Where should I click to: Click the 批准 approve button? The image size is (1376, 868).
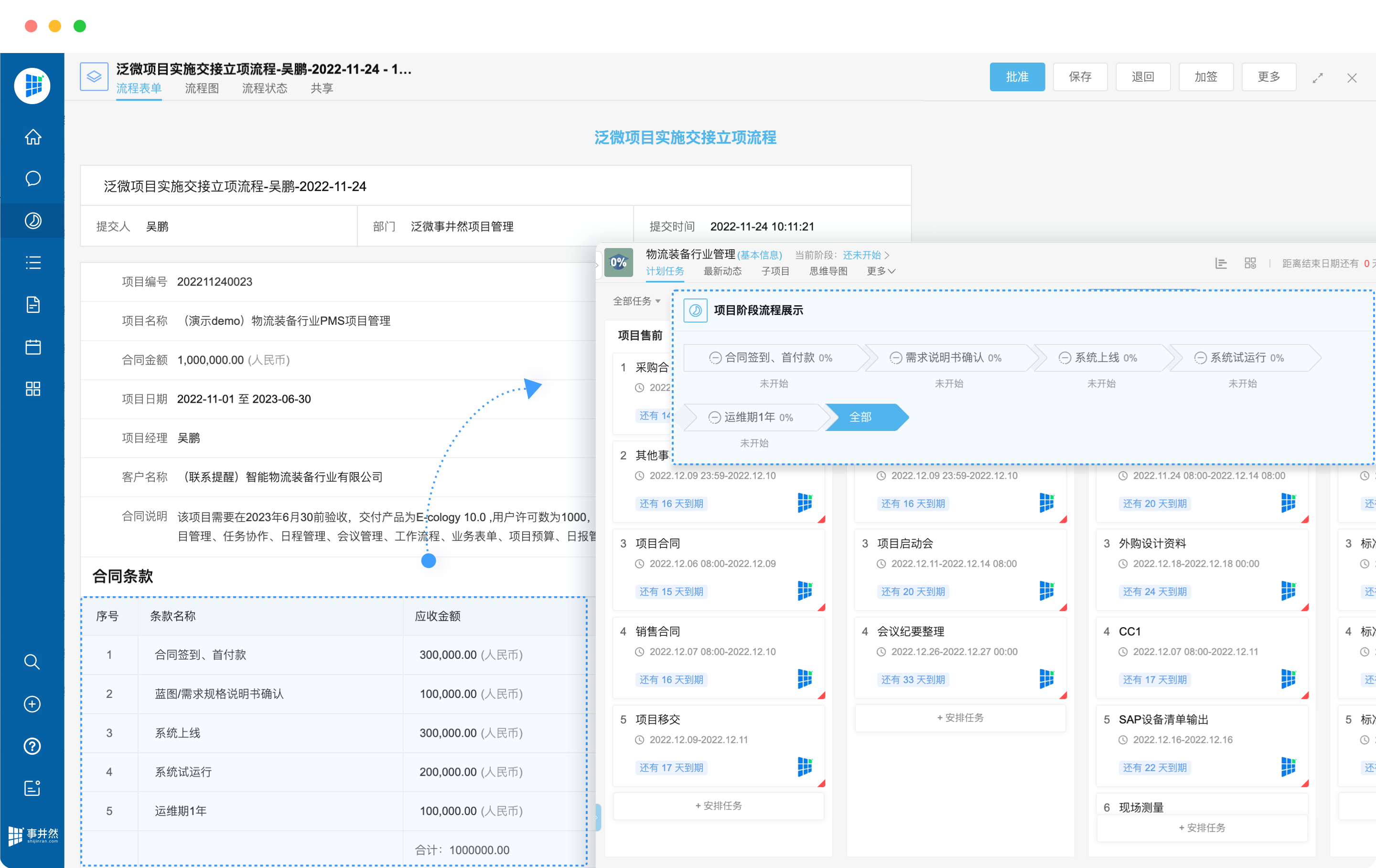pyautogui.click(x=1017, y=76)
